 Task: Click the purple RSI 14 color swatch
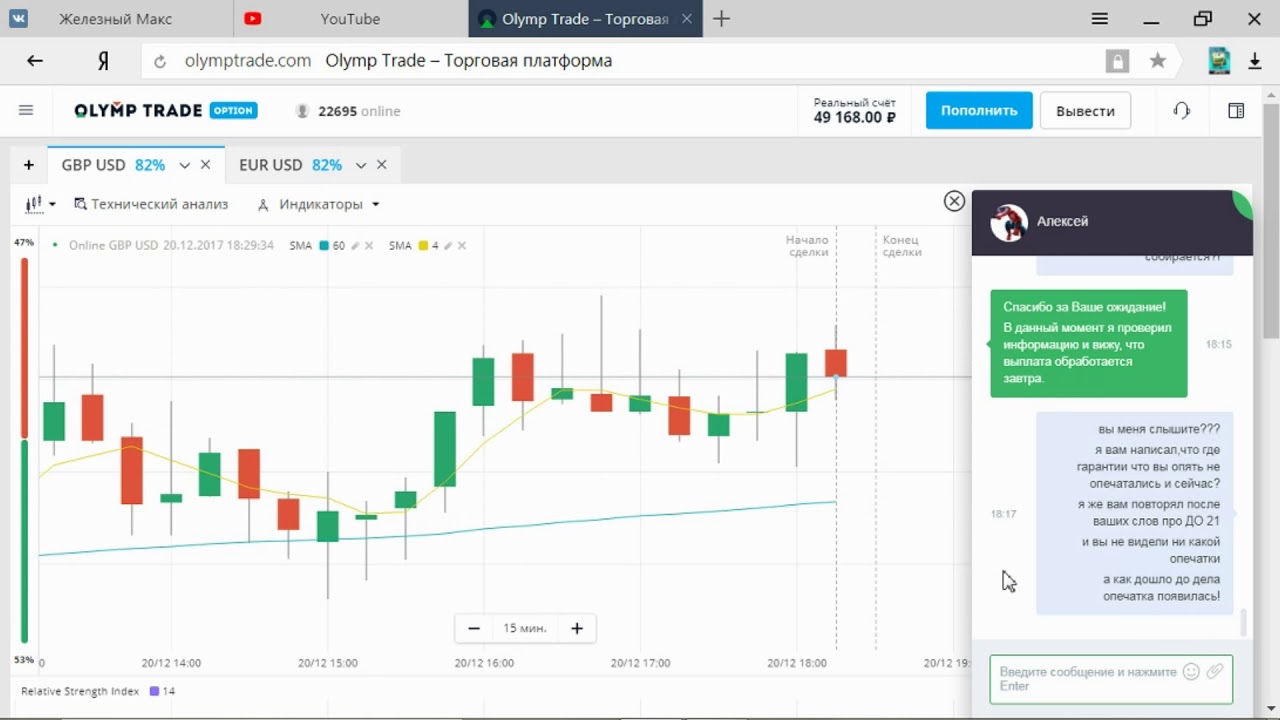(x=154, y=691)
